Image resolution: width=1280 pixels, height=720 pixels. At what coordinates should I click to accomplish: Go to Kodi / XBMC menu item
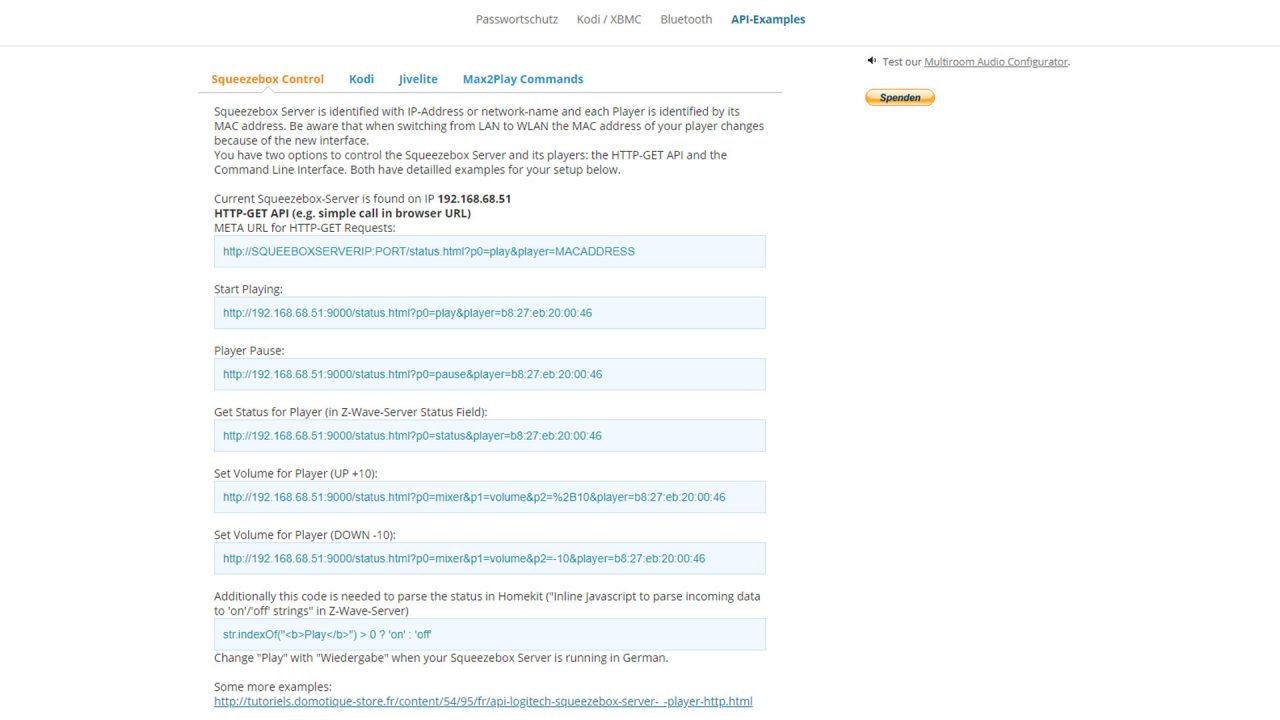(x=609, y=19)
